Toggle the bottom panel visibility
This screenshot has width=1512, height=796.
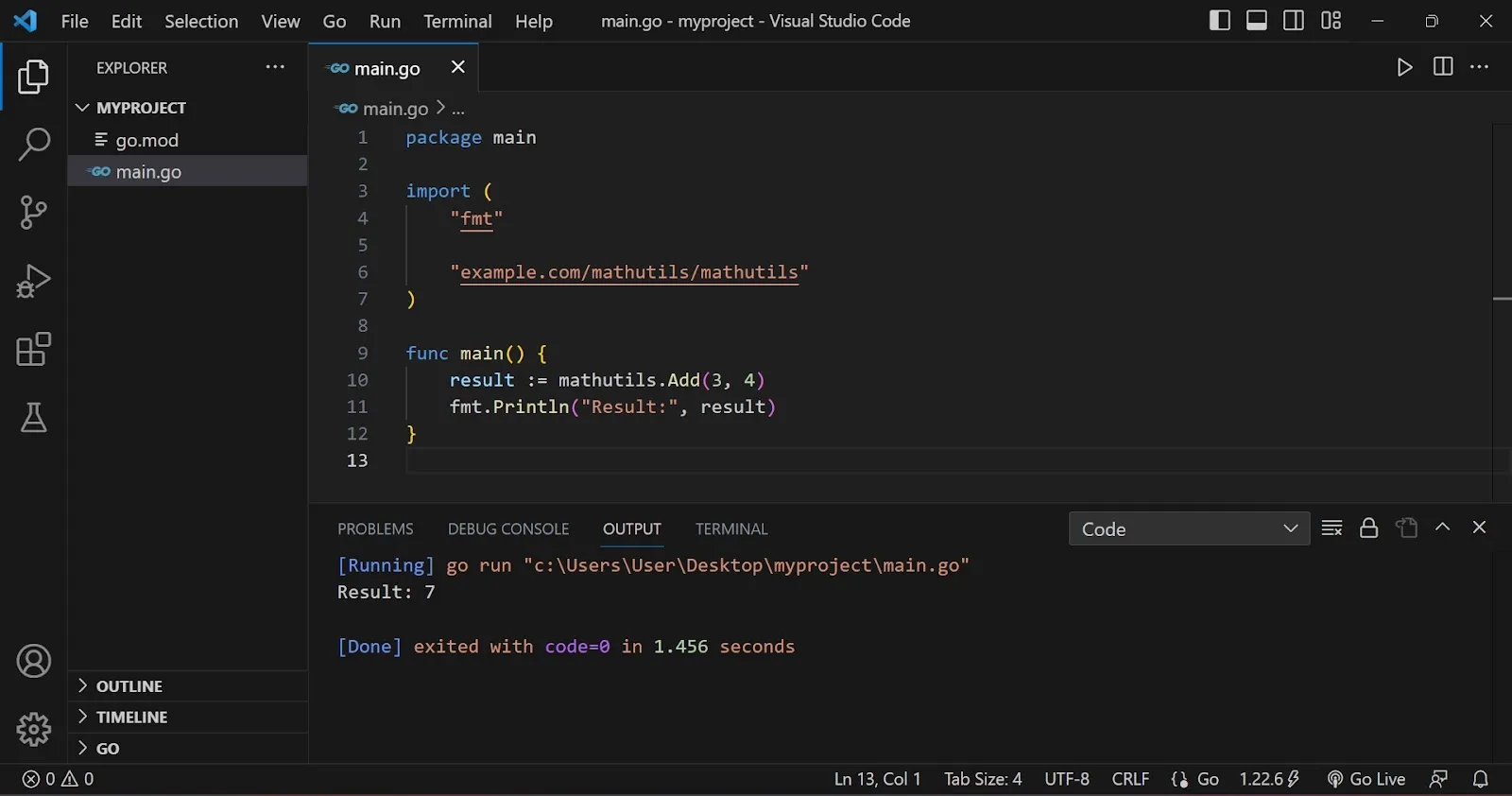coord(1256,20)
